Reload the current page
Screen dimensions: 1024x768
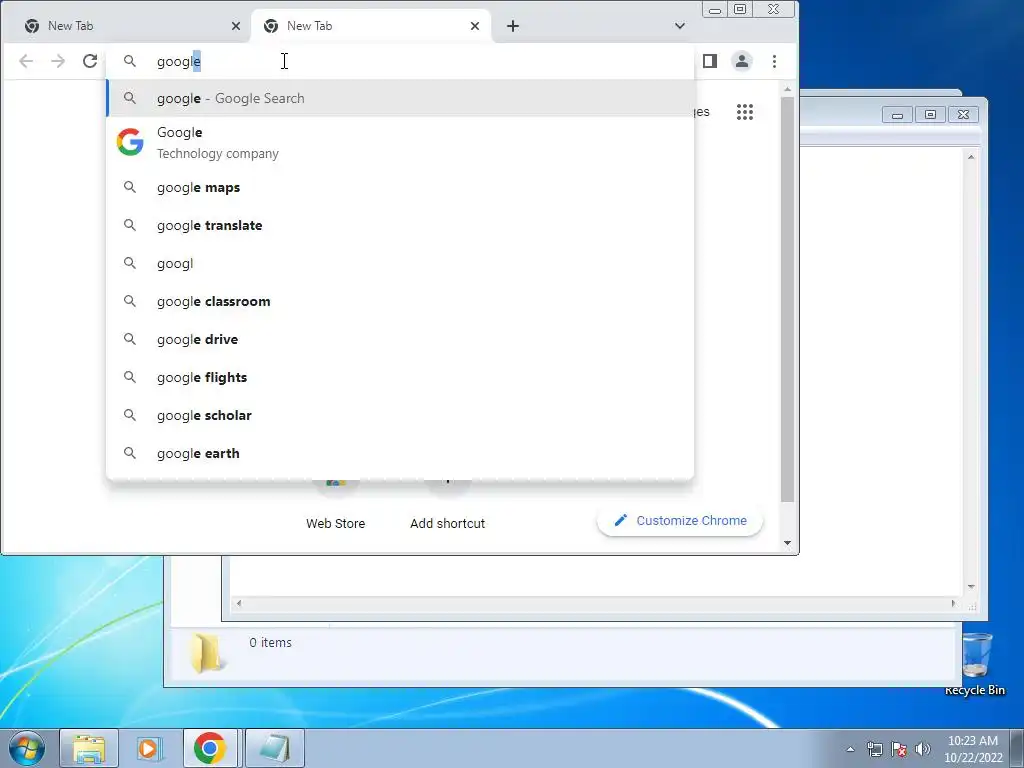pos(90,61)
